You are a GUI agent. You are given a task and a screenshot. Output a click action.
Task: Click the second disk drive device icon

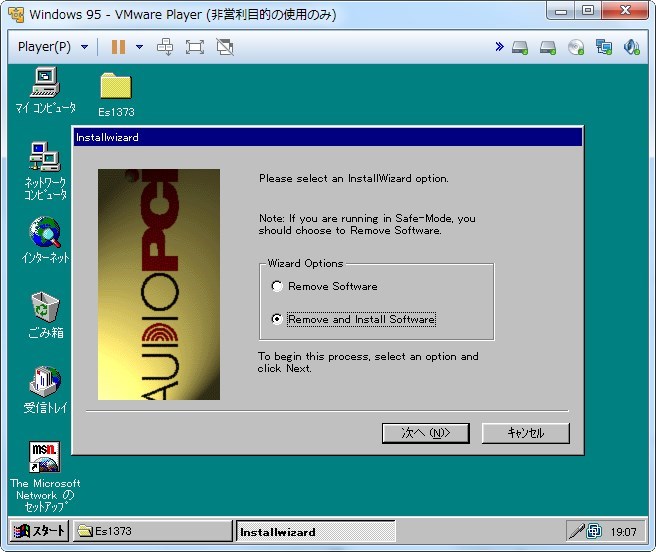(x=548, y=47)
